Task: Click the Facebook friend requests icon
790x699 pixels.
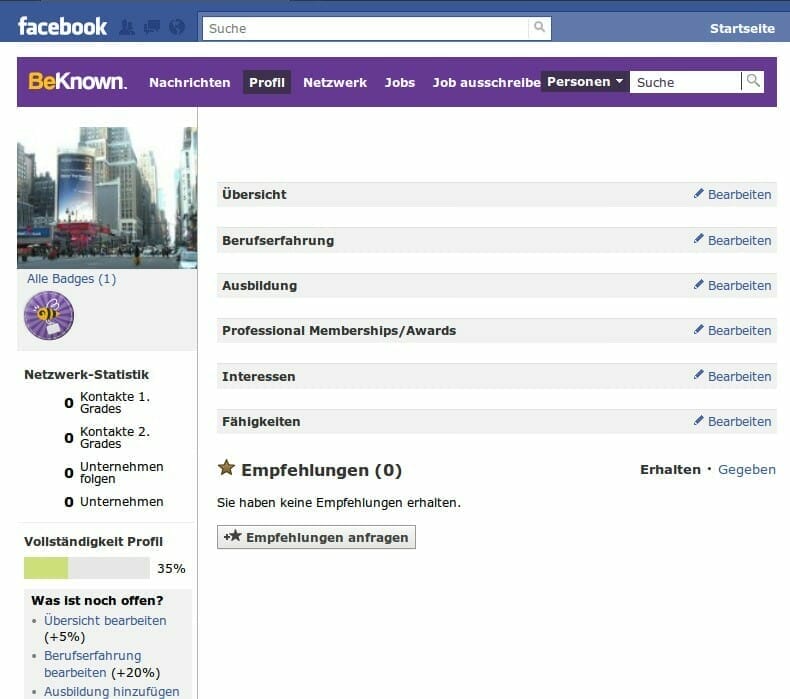Action: click(x=127, y=27)
